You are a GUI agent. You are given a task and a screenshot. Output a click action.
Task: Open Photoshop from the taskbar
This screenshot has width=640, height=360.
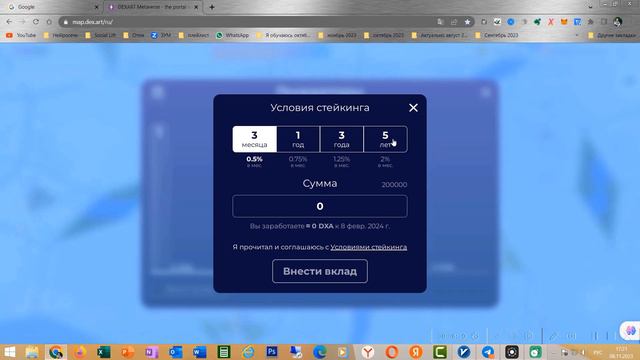click(x=271, y=352)
